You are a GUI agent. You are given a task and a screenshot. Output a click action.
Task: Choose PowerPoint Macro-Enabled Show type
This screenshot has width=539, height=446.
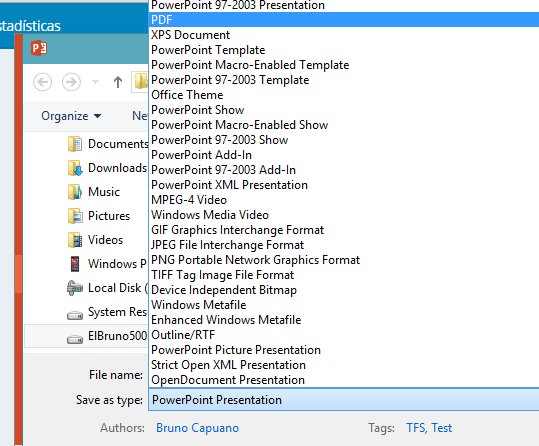tap(344, 125)
